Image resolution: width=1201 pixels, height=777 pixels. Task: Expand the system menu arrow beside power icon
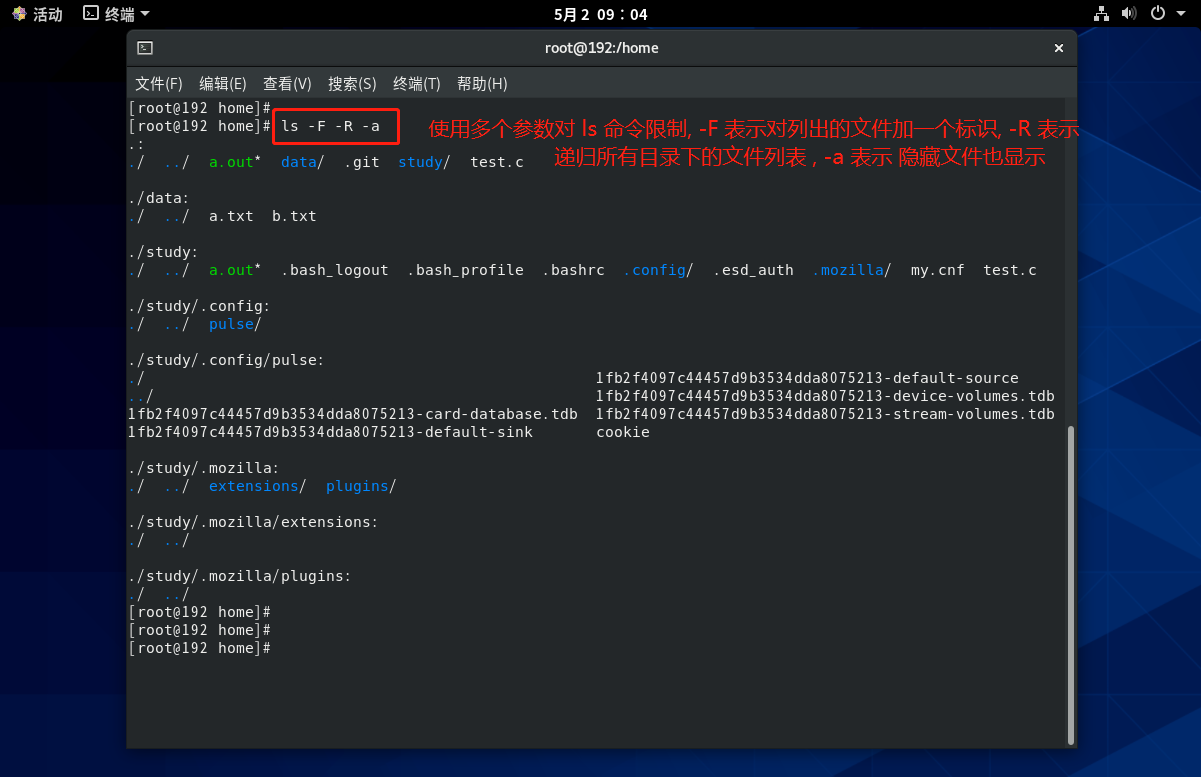(x=1180, y=14)
